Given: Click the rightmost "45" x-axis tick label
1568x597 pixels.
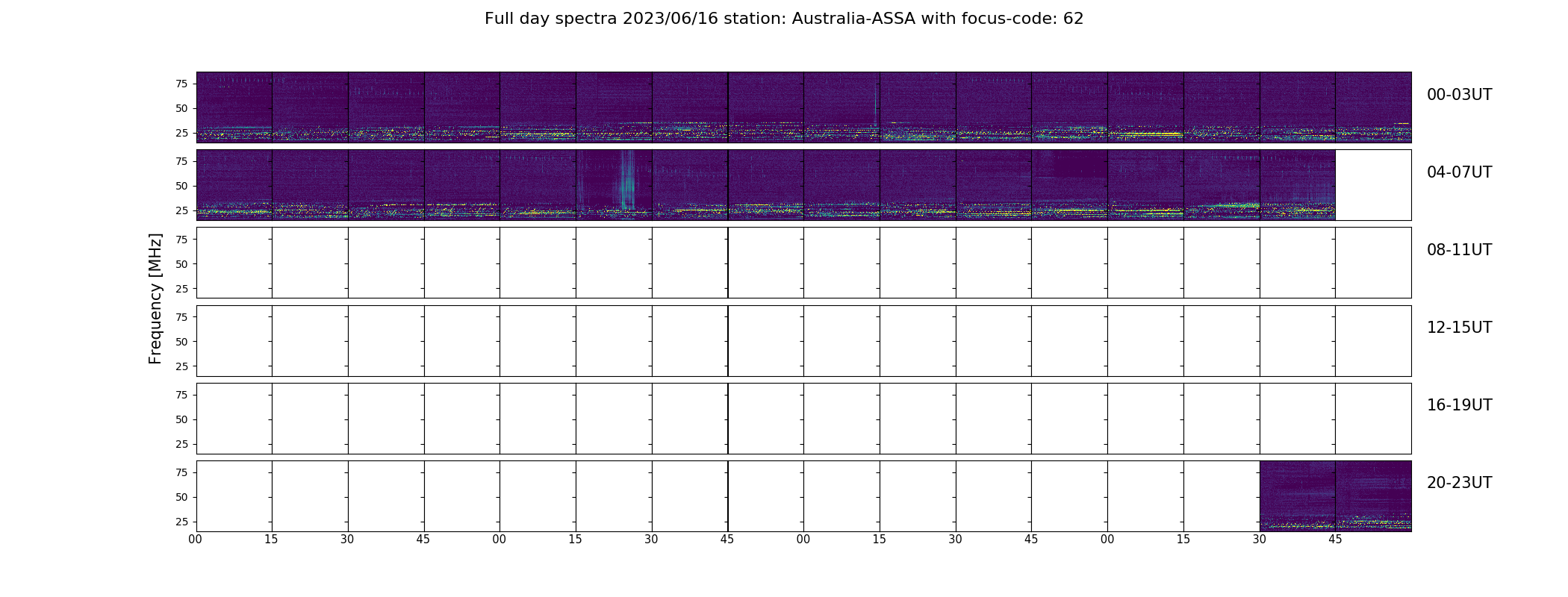Looking at the screenshot, I should point(1335,540).
